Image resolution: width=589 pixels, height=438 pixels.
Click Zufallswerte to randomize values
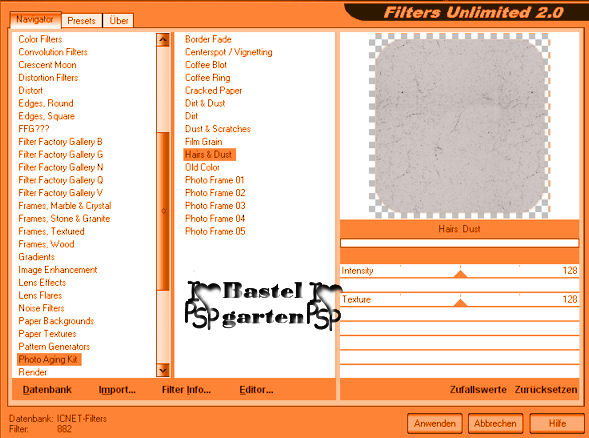478,390
